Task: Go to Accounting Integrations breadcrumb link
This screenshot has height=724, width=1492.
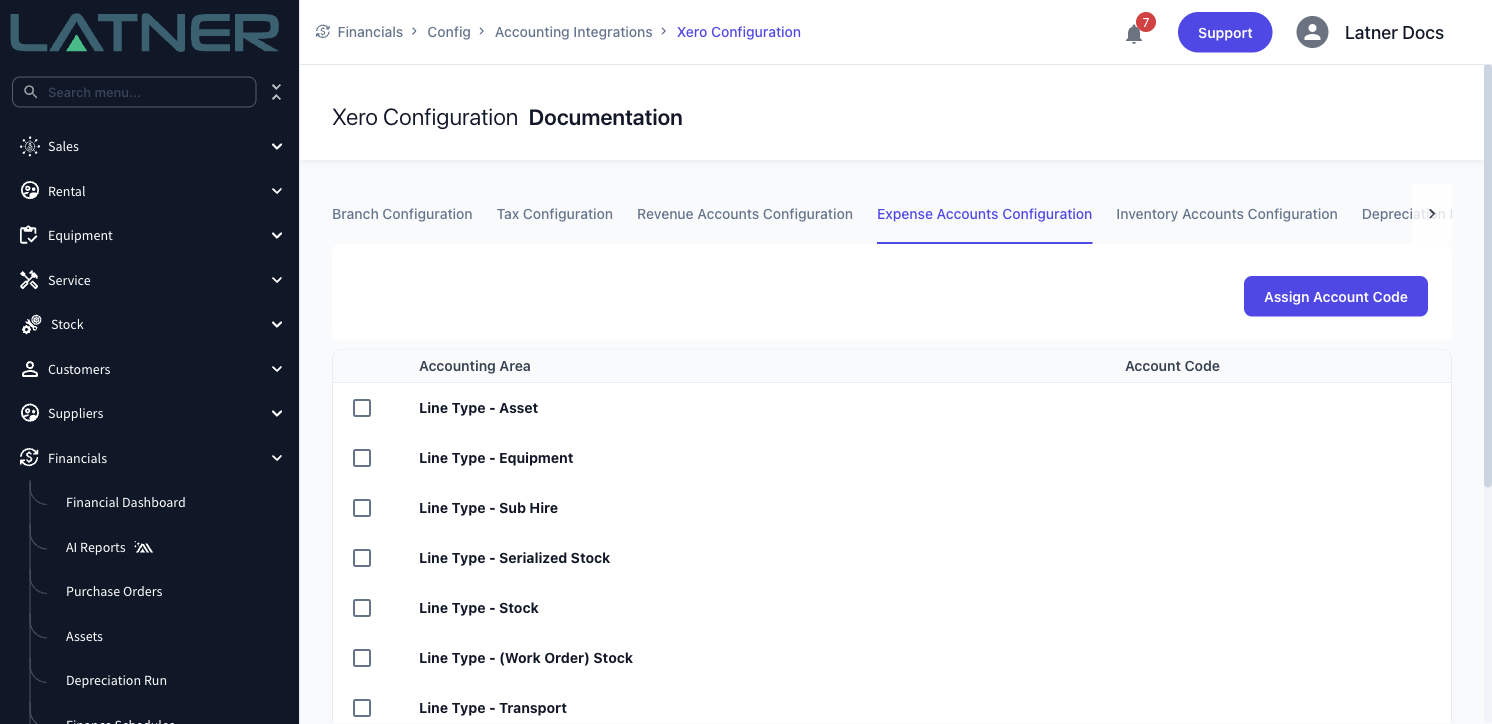Action: pos(574,32)
